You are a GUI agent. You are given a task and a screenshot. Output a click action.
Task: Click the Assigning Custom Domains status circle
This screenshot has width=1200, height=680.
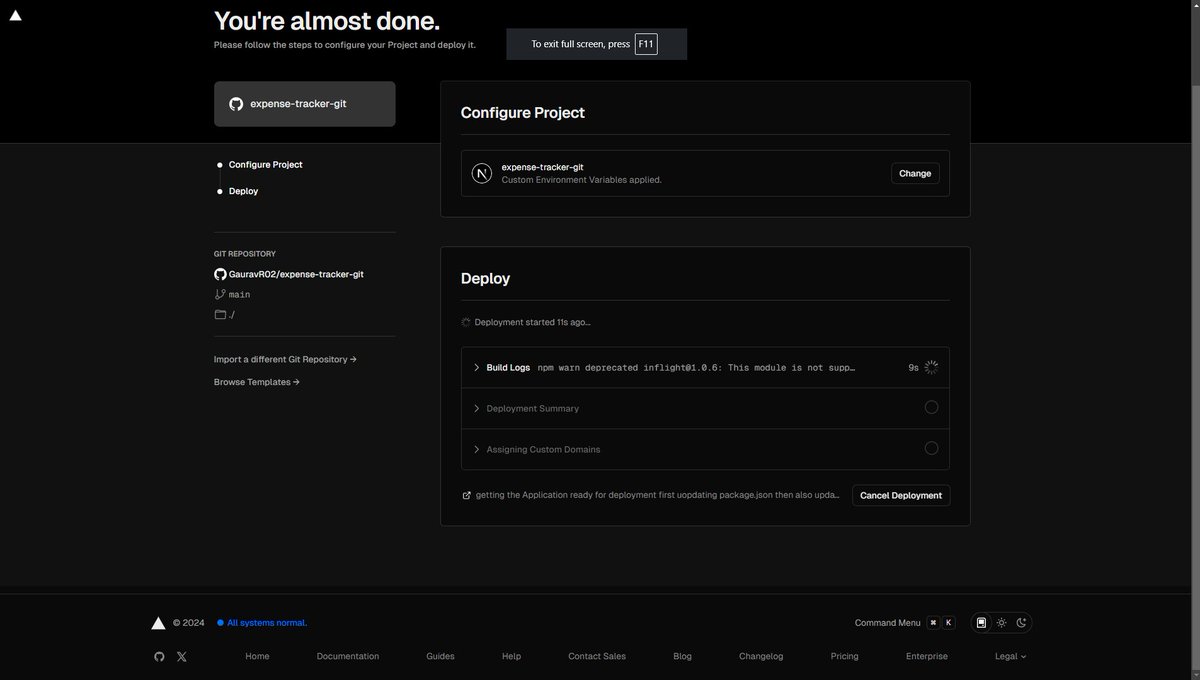(x=931, y=448)
